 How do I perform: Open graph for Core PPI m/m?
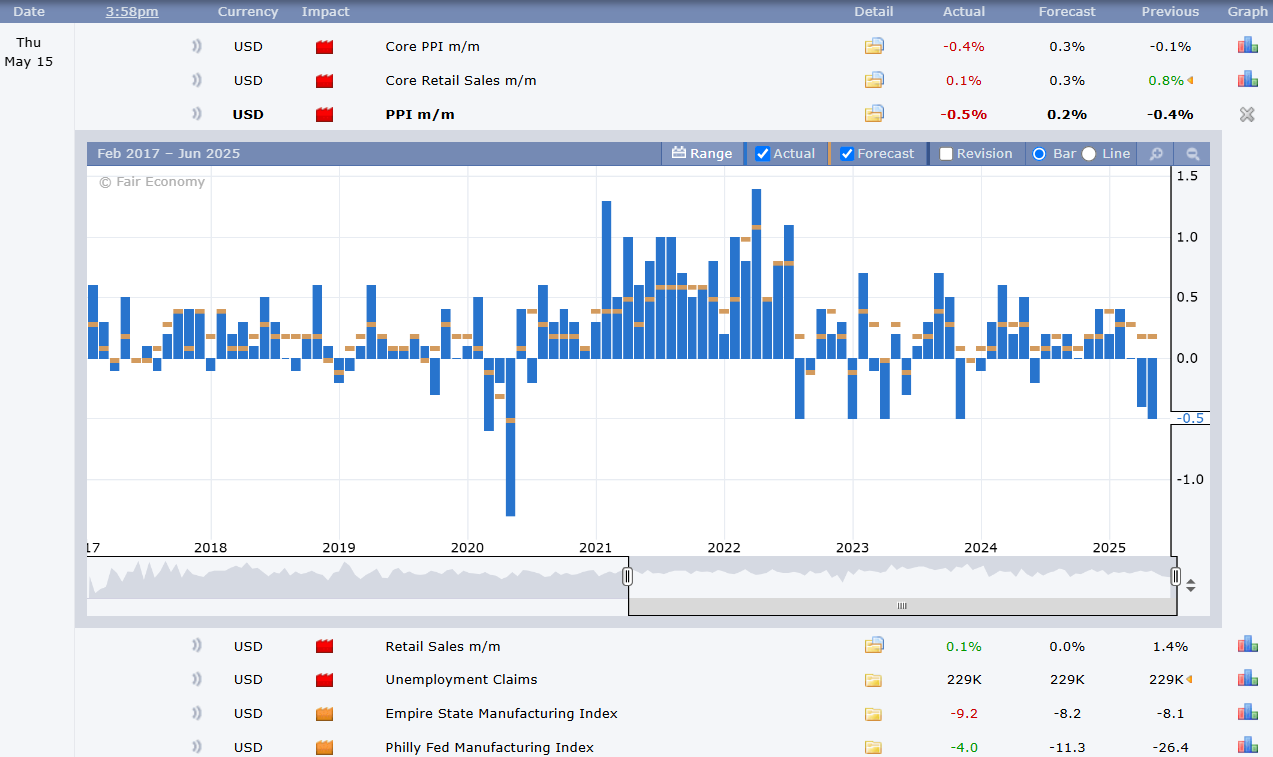coord(1247,46)
